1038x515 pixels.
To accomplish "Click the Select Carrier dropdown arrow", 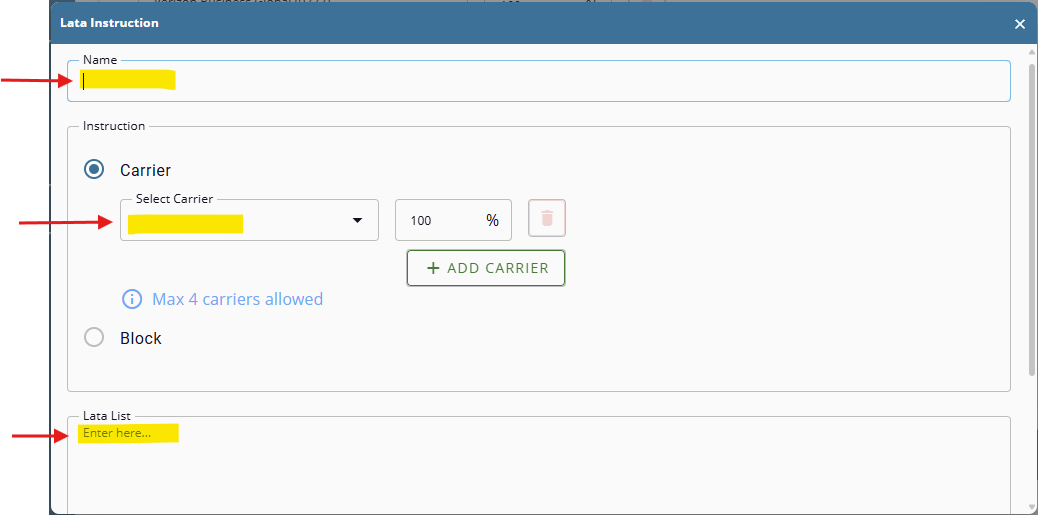I will (357, 221).
